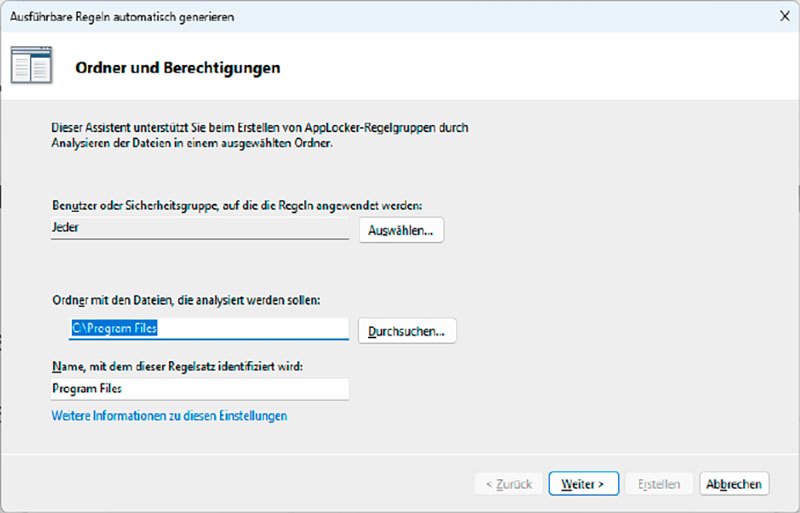Click the wizard page icon in header

point(30,68)
